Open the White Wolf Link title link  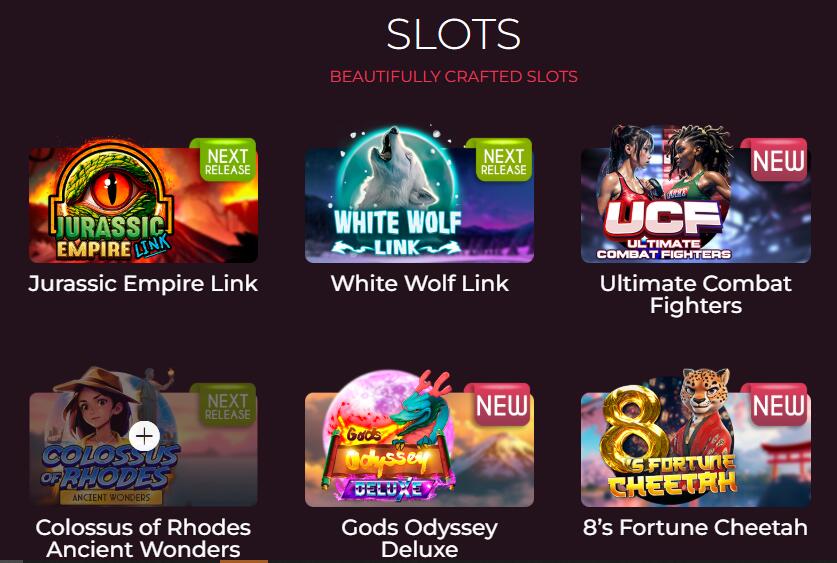coord(420,283)
